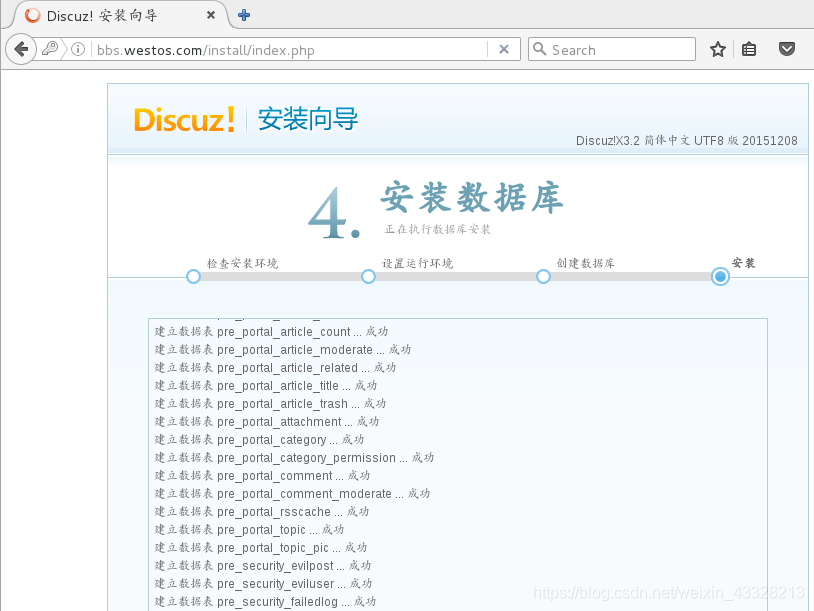
Task: Click log line pre_portal_comment ... 成功
Action: coord(262,476)
